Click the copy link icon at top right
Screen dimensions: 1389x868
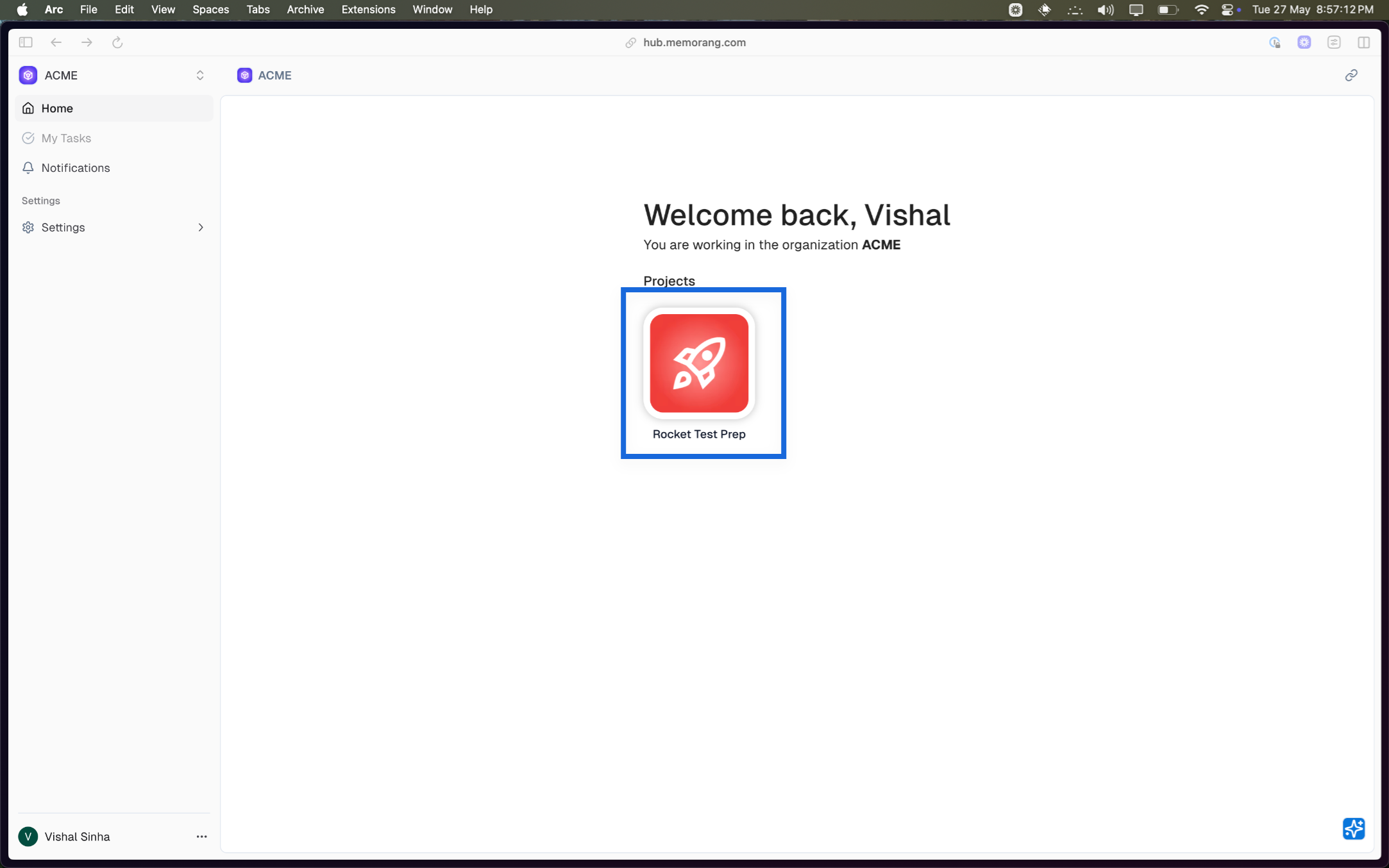1351,76
